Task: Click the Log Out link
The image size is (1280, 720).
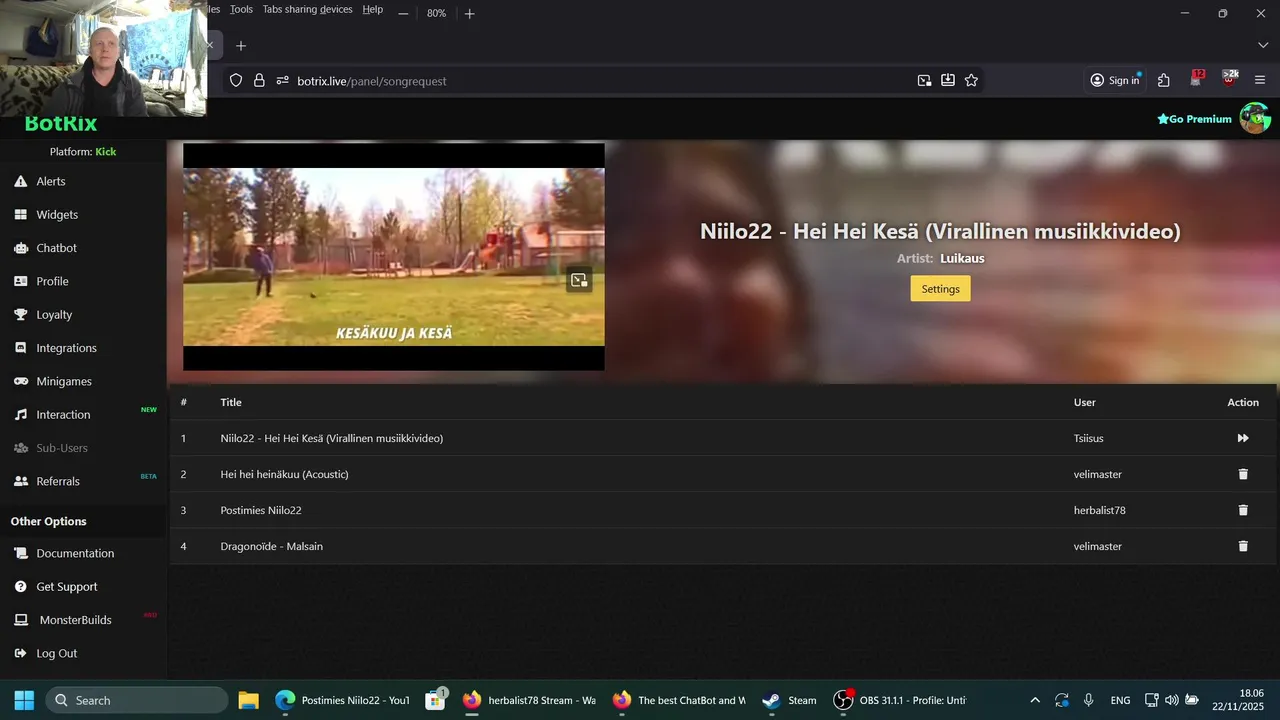Action: (x=56, y=653)
